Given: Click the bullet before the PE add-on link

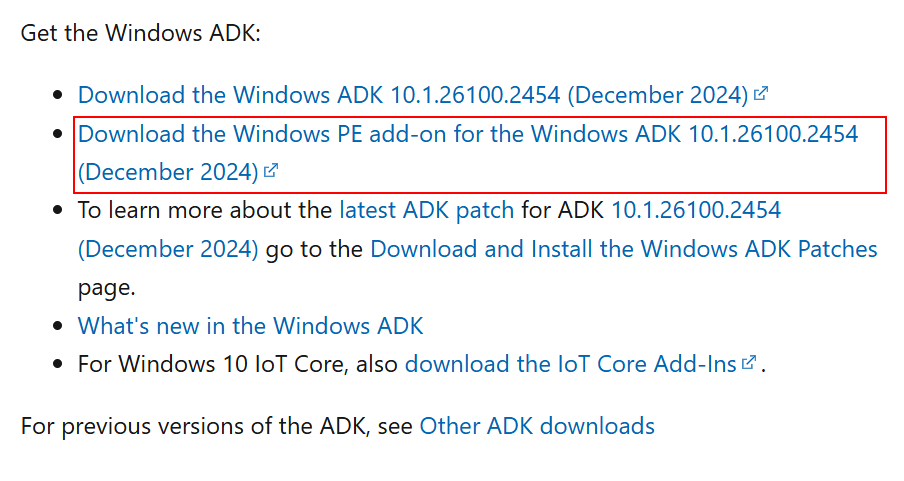Looking at the screenshot, I should click(58, 135).
